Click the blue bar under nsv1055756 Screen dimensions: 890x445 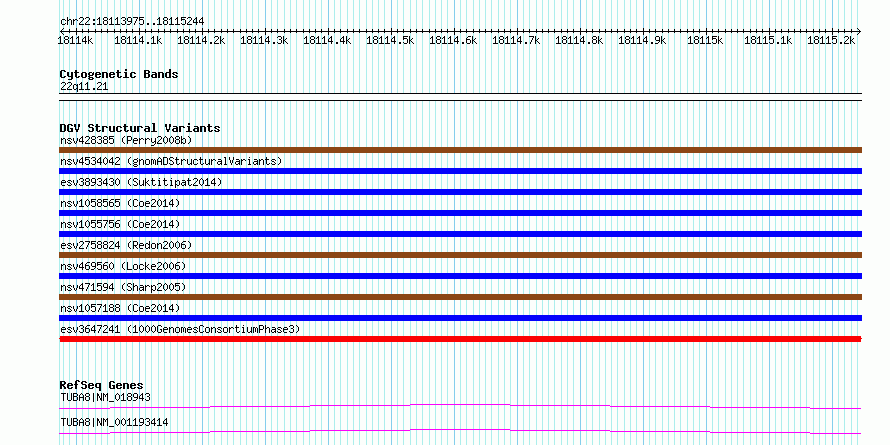460,234
